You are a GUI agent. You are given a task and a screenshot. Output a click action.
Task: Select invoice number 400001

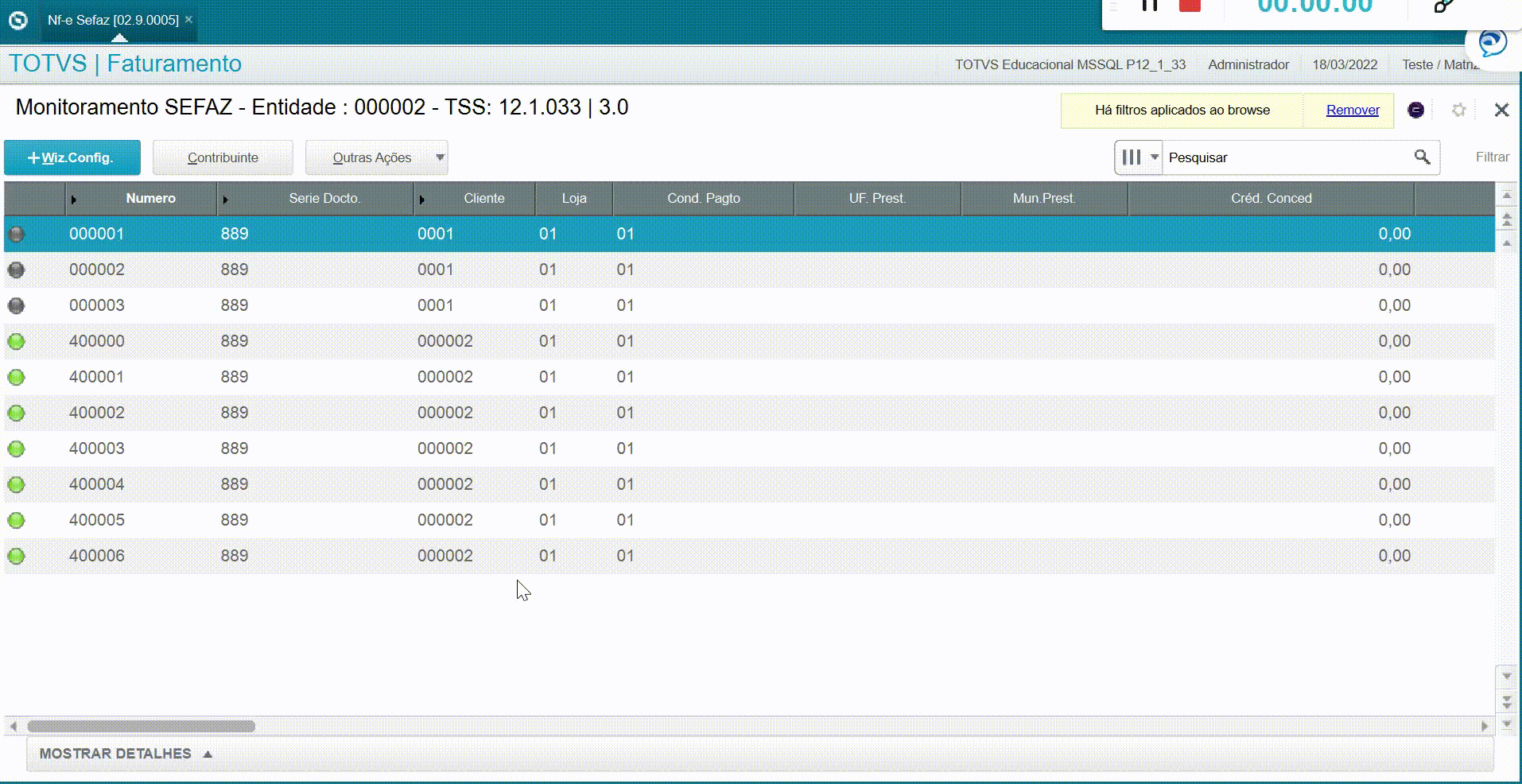click(97, 377)
